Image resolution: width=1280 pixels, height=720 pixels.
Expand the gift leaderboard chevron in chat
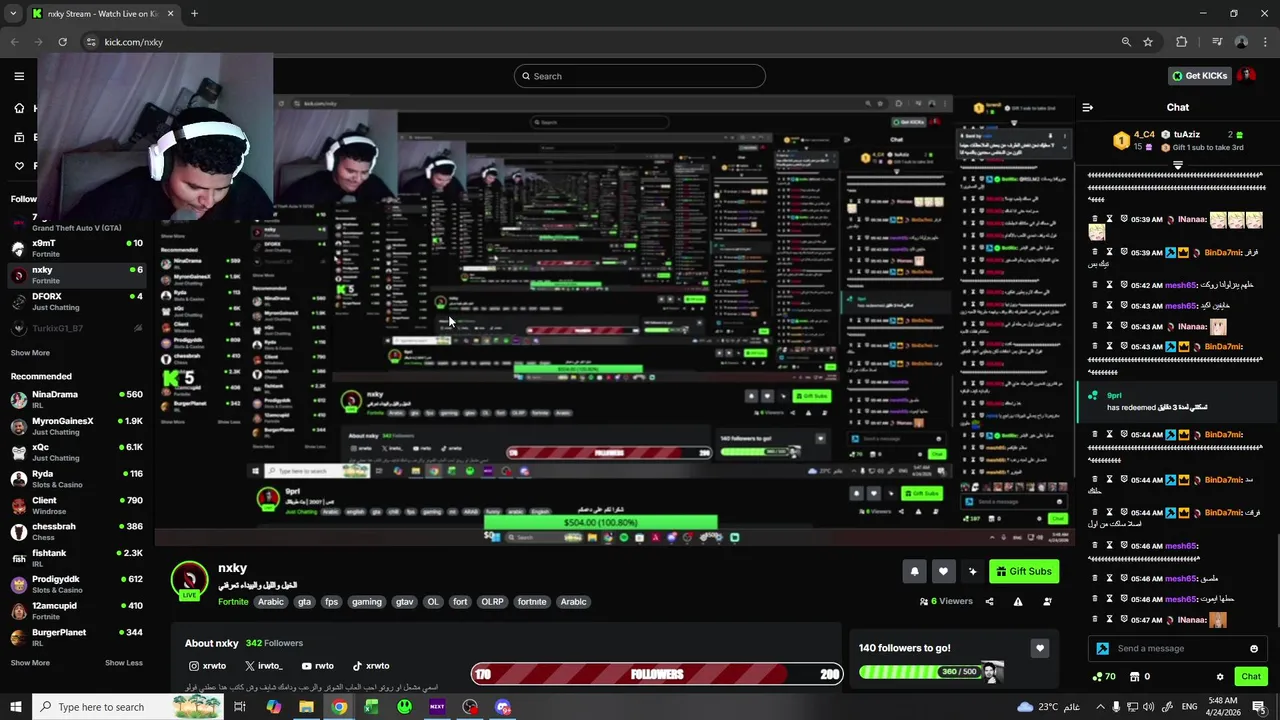pyautogui.click(x=1178, y=164)
